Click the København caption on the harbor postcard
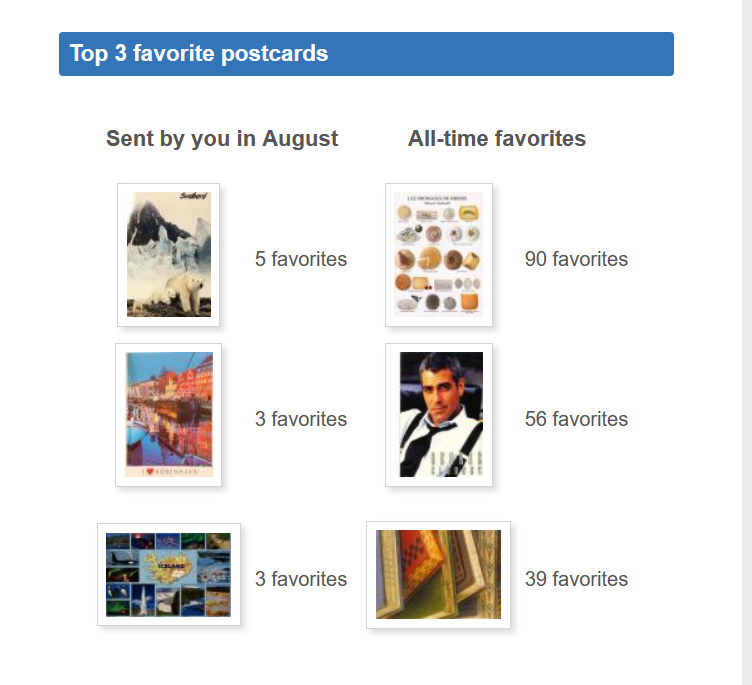 pos(170,472)
